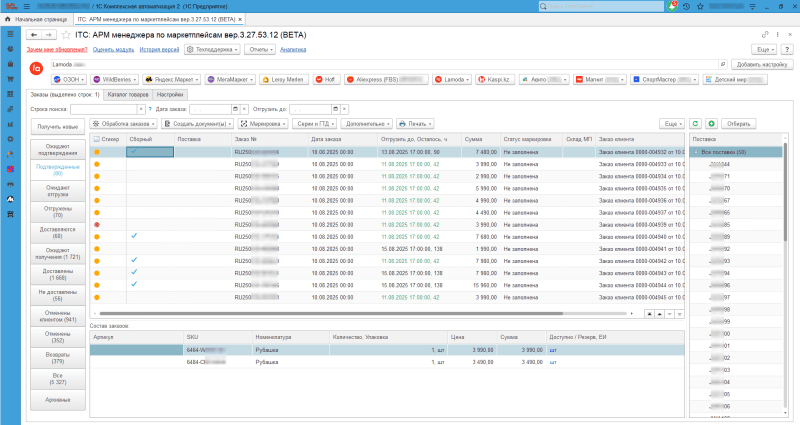The width and height of the screenshot is (800, 425).
Task: Click the back navigation arrow
Action: click(x=33, y=33)
